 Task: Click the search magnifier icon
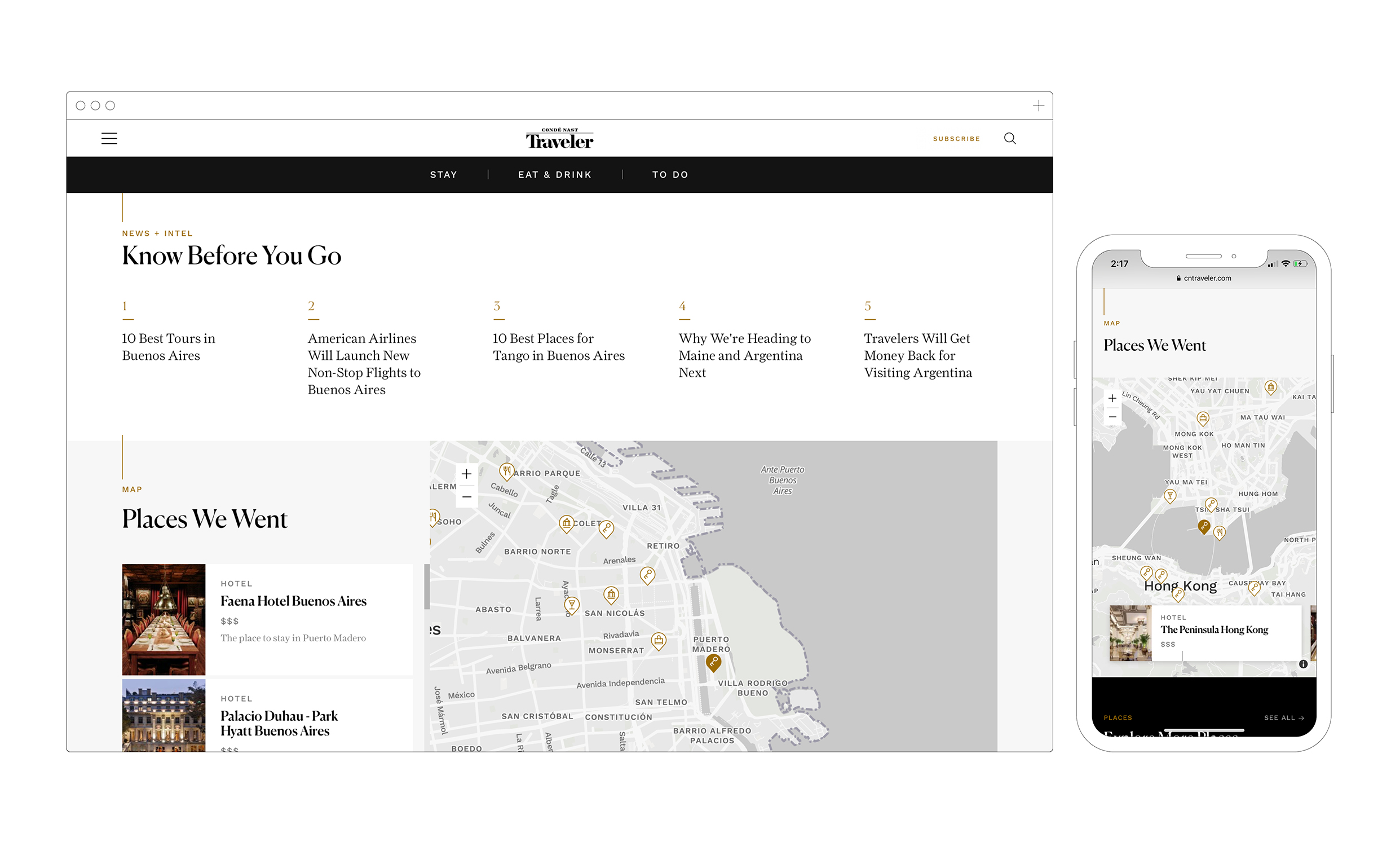click(1010, 139)
